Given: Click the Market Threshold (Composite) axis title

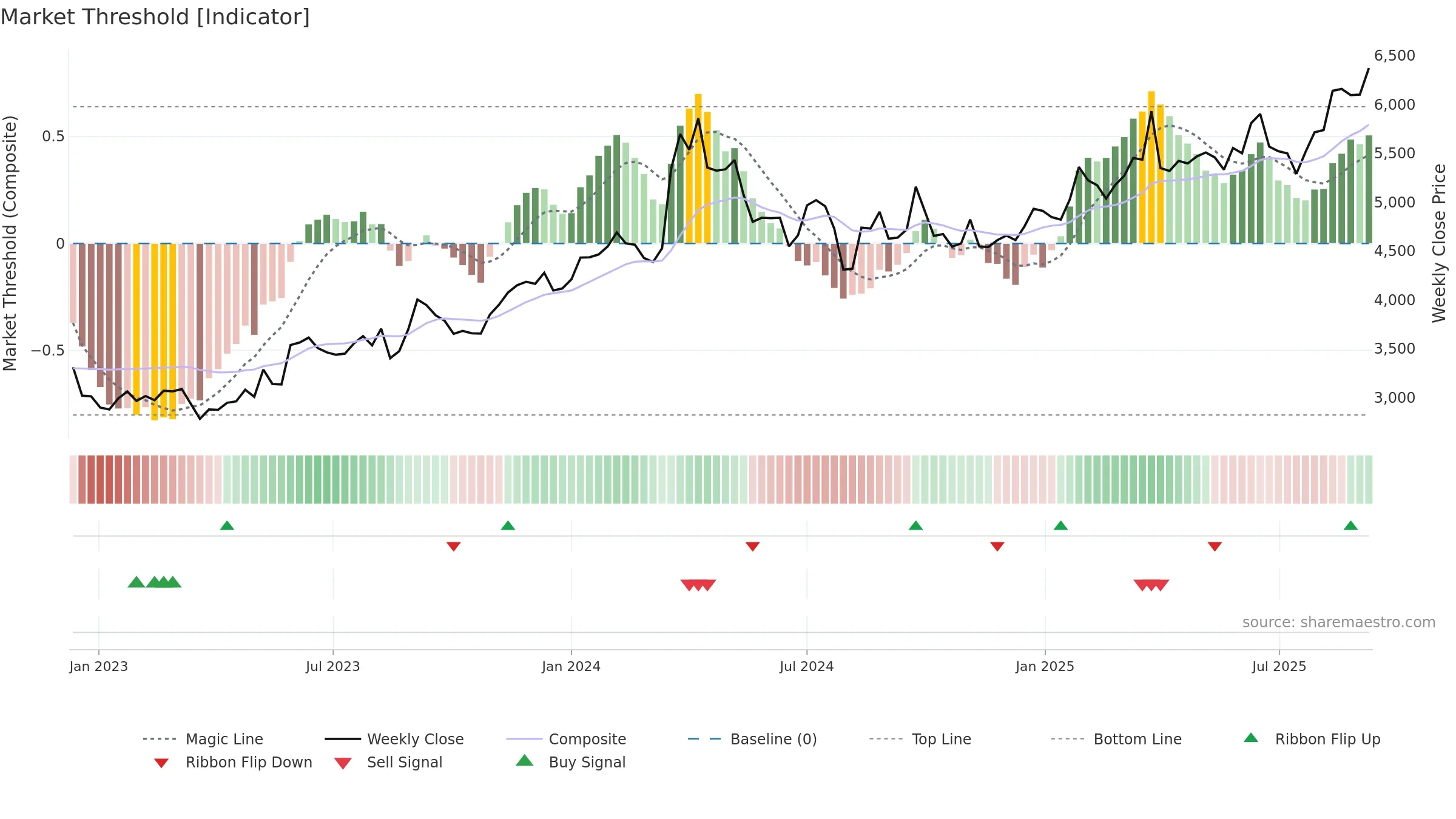Looking at the screenshot, I should pyautogui.click(x=10, y=243).
